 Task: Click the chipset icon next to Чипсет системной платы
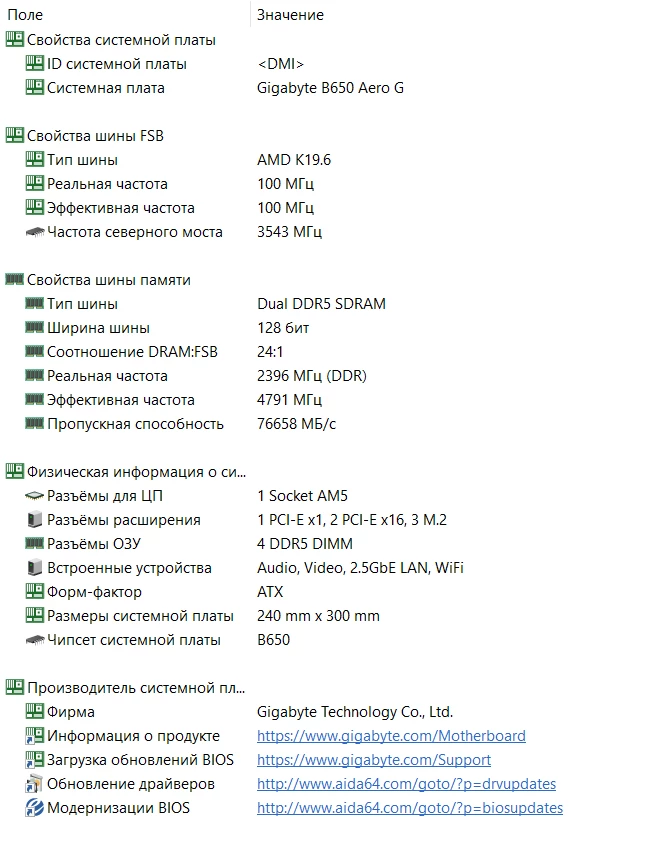[x=34, y=640]
